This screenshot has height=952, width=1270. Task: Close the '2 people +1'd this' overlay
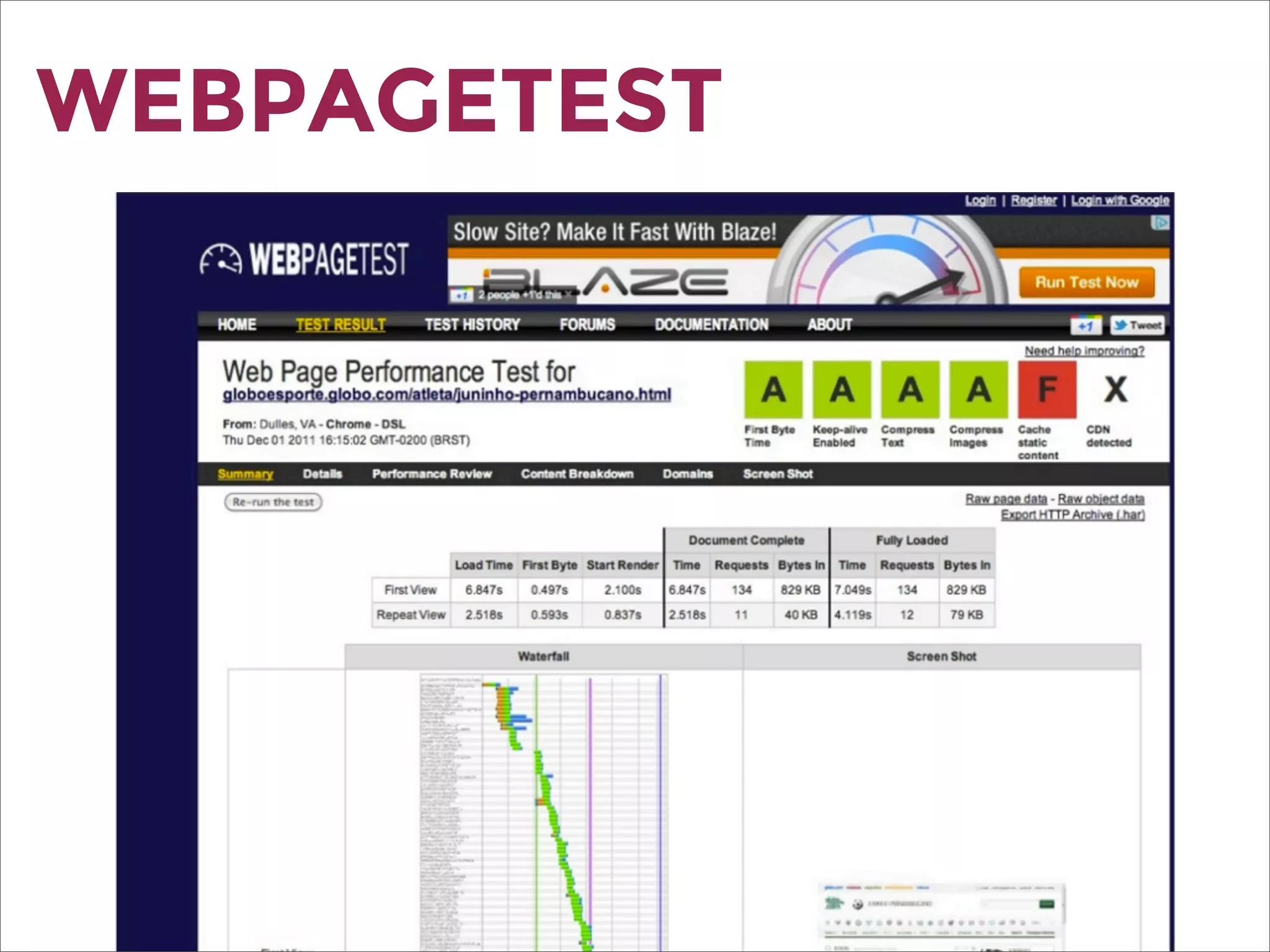[x=568, y=295]
